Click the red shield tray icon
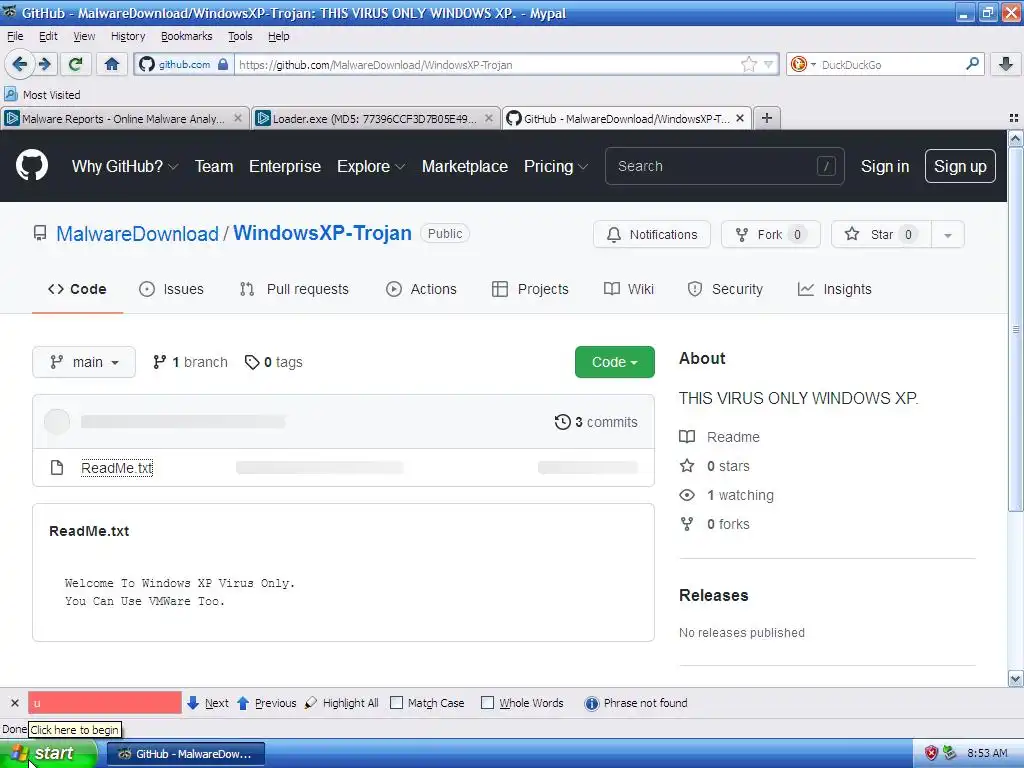1024x768 pixels. click(x=931, y=753)
